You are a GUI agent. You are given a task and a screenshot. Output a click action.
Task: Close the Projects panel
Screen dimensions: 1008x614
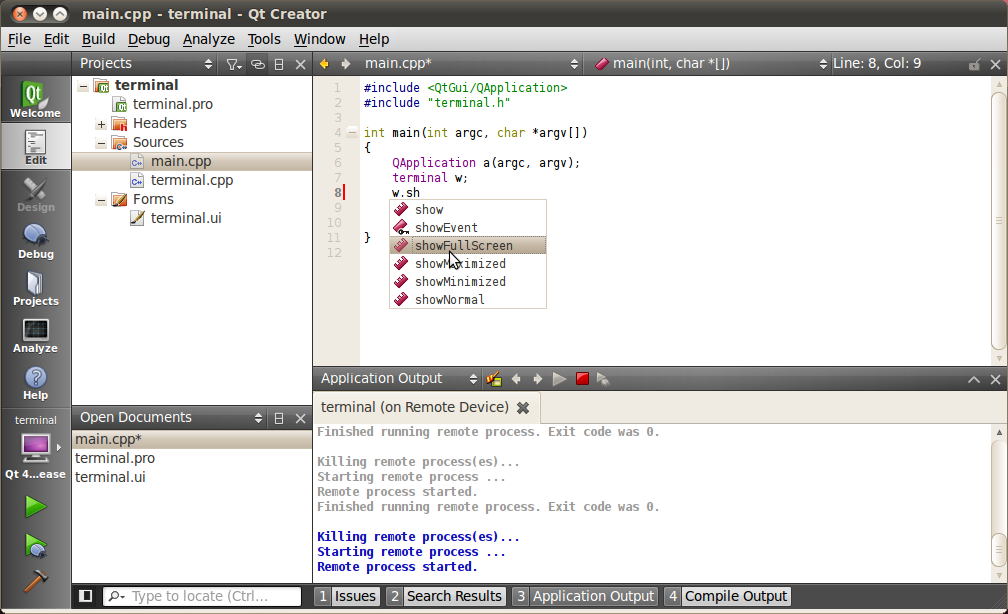tap(300, 64)
